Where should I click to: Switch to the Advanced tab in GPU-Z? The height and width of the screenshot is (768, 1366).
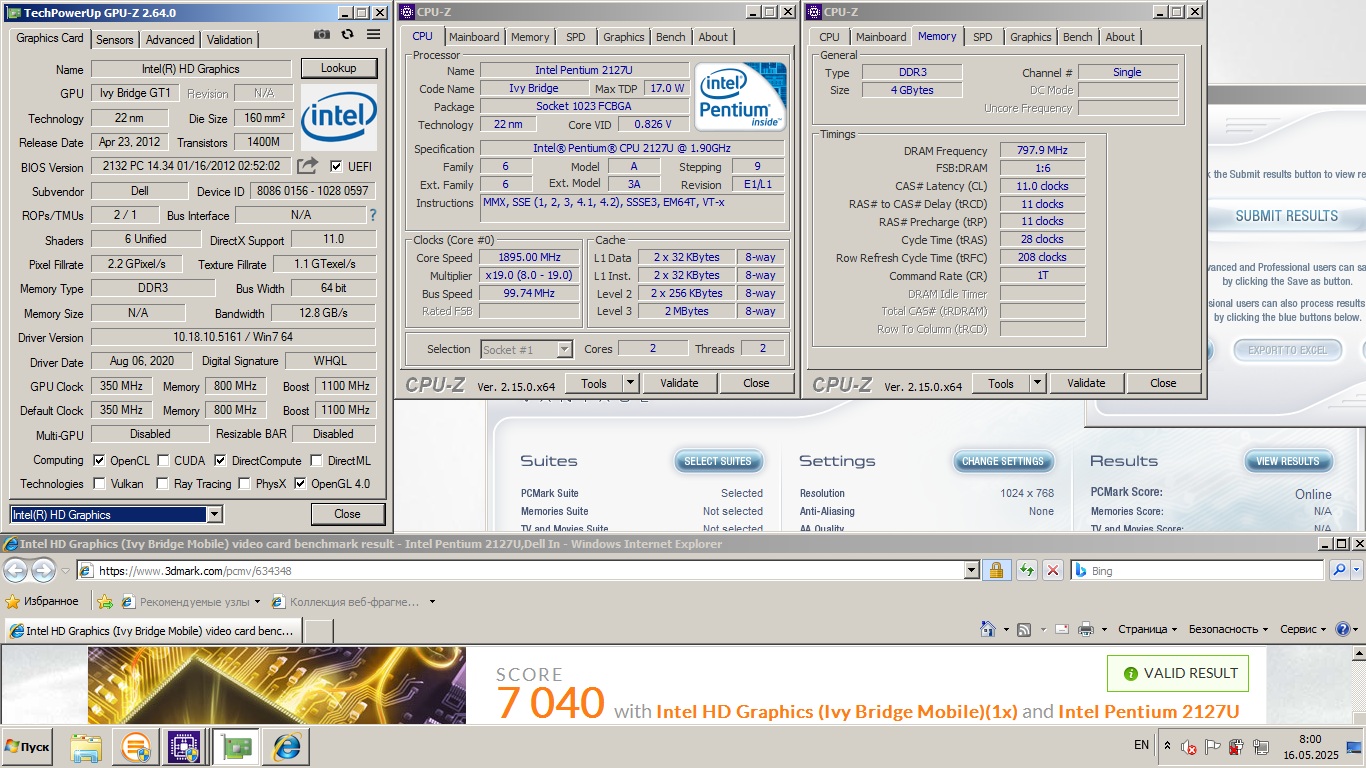(x=170, y=40)
